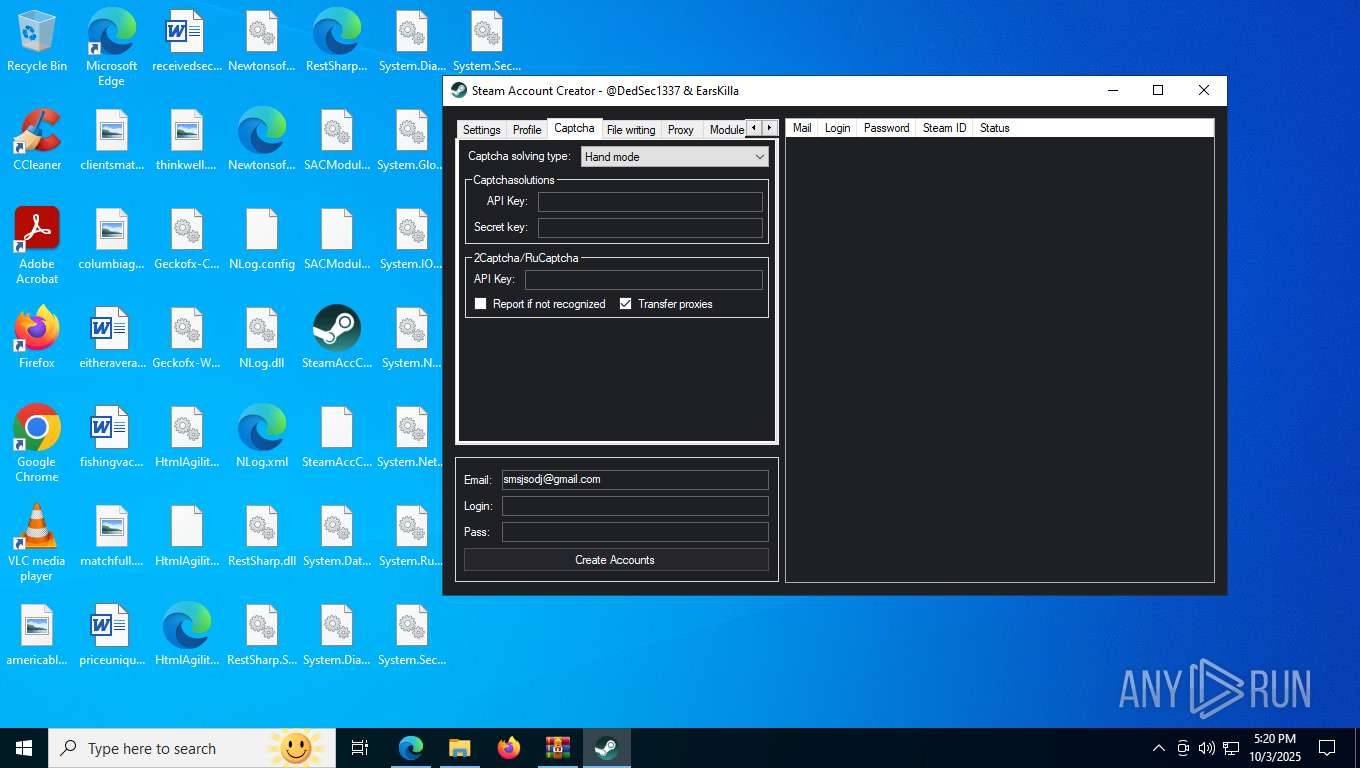Open the notification center
Viewport: 1360px width, 768px height.
click(1327, 748)
